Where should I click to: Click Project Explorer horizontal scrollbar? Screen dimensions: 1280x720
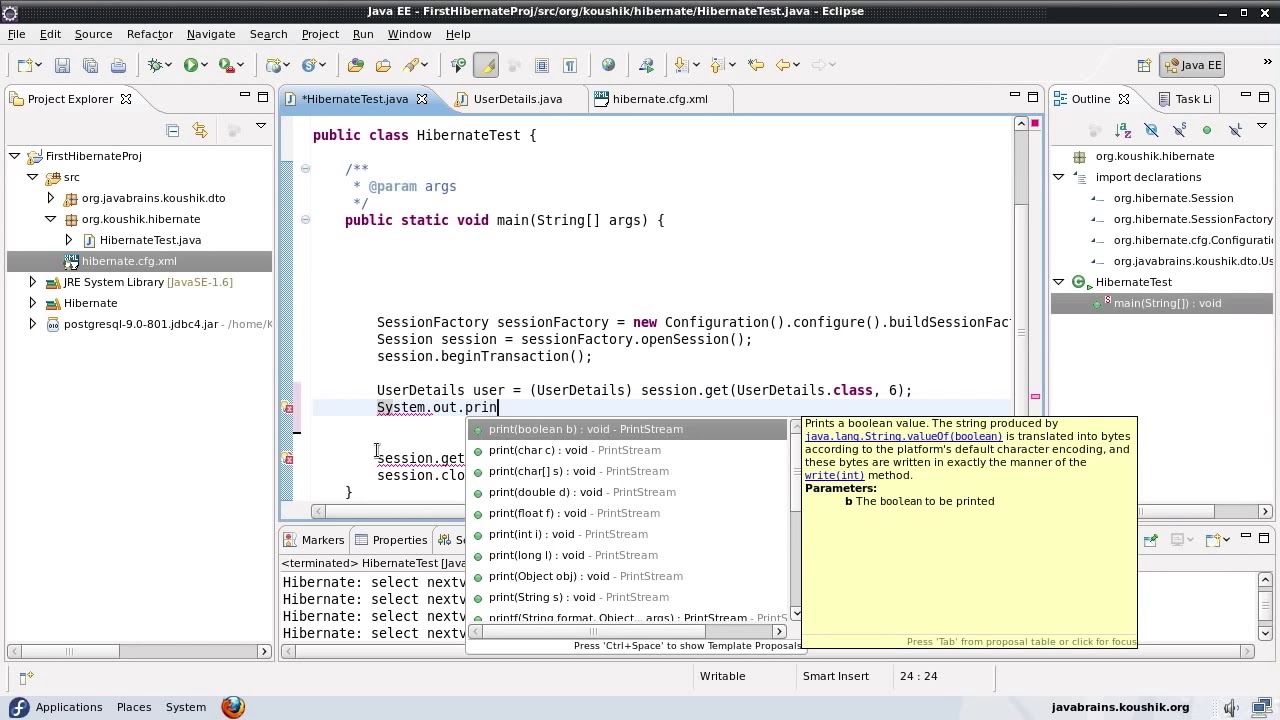pos(138,651)
